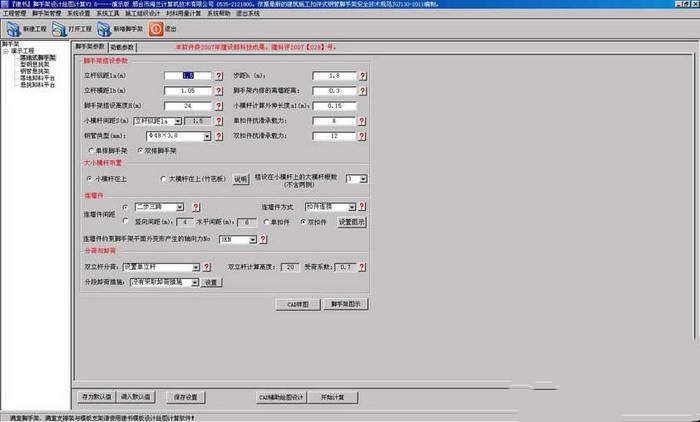700x422 pixels.
Task: Open help icon for 双立杆分段
Action: [207, 267]
